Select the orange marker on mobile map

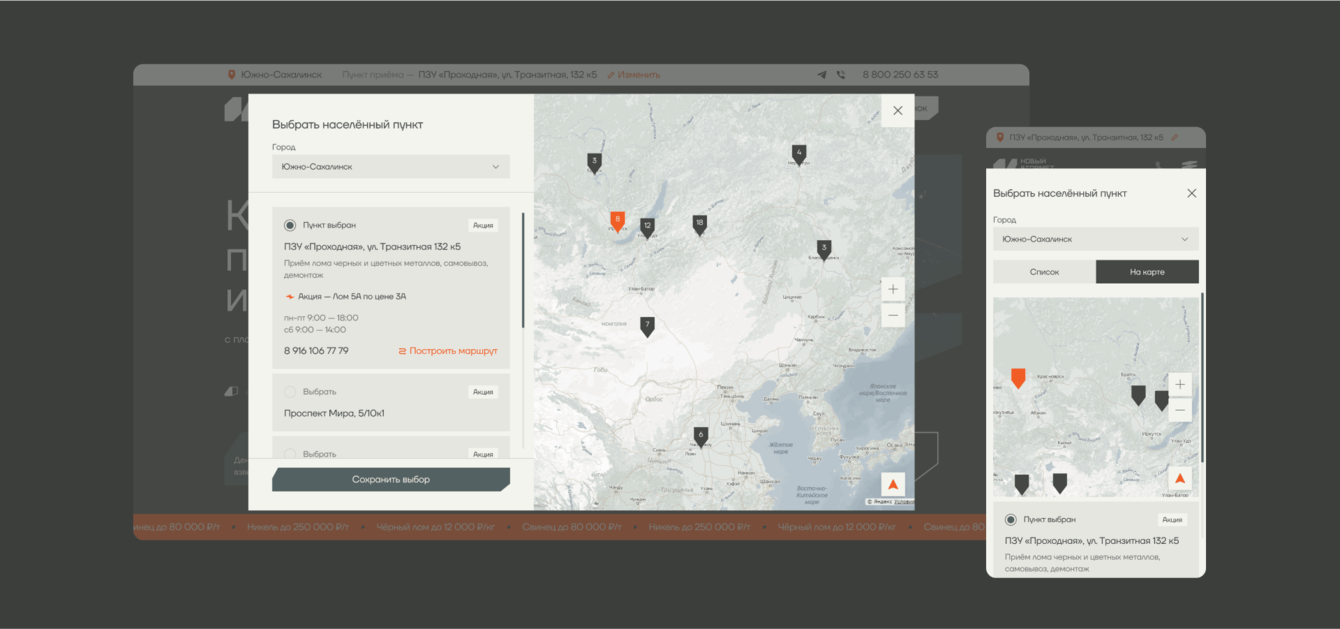click(x=1018, y=378)
